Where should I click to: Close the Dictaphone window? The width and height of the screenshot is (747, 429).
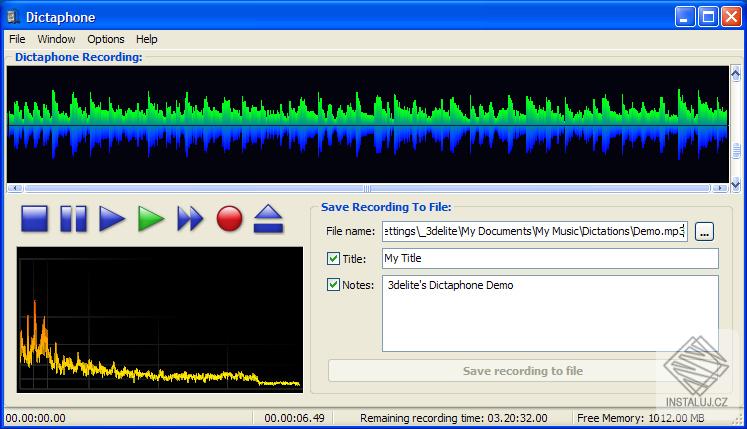click(731, 17)
